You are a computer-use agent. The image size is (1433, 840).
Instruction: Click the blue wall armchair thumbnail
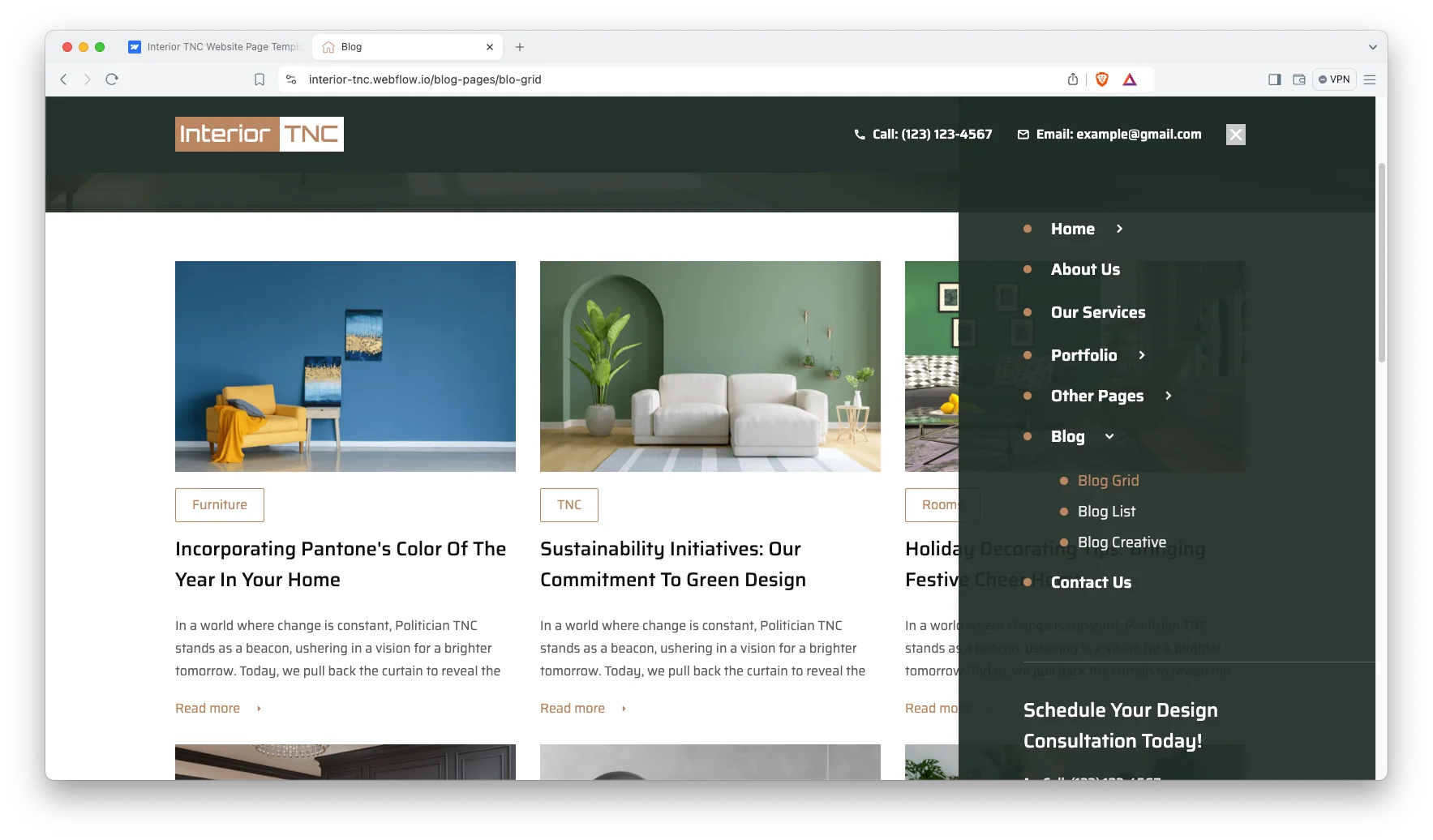point(345,366)
